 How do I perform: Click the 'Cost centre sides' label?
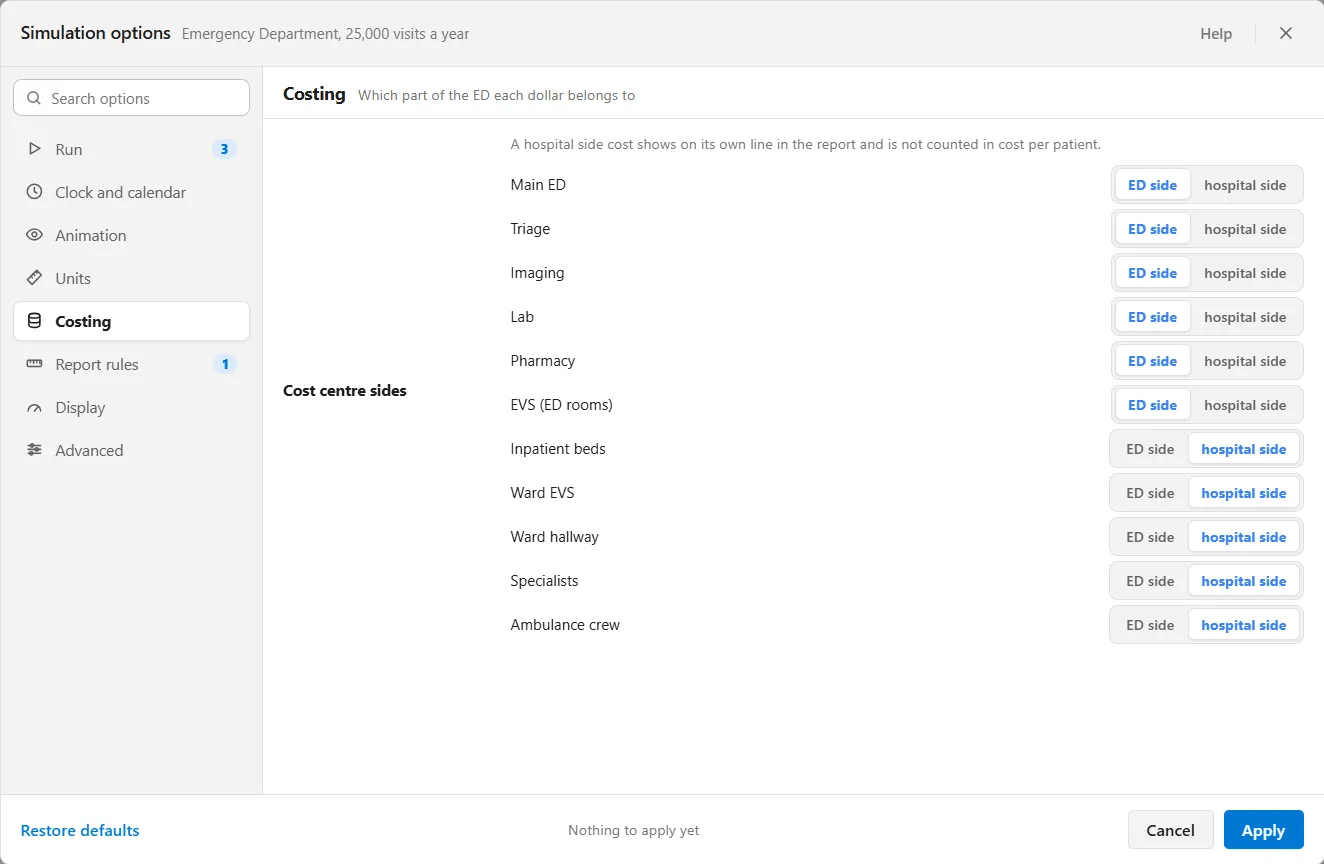click(345, 390)
